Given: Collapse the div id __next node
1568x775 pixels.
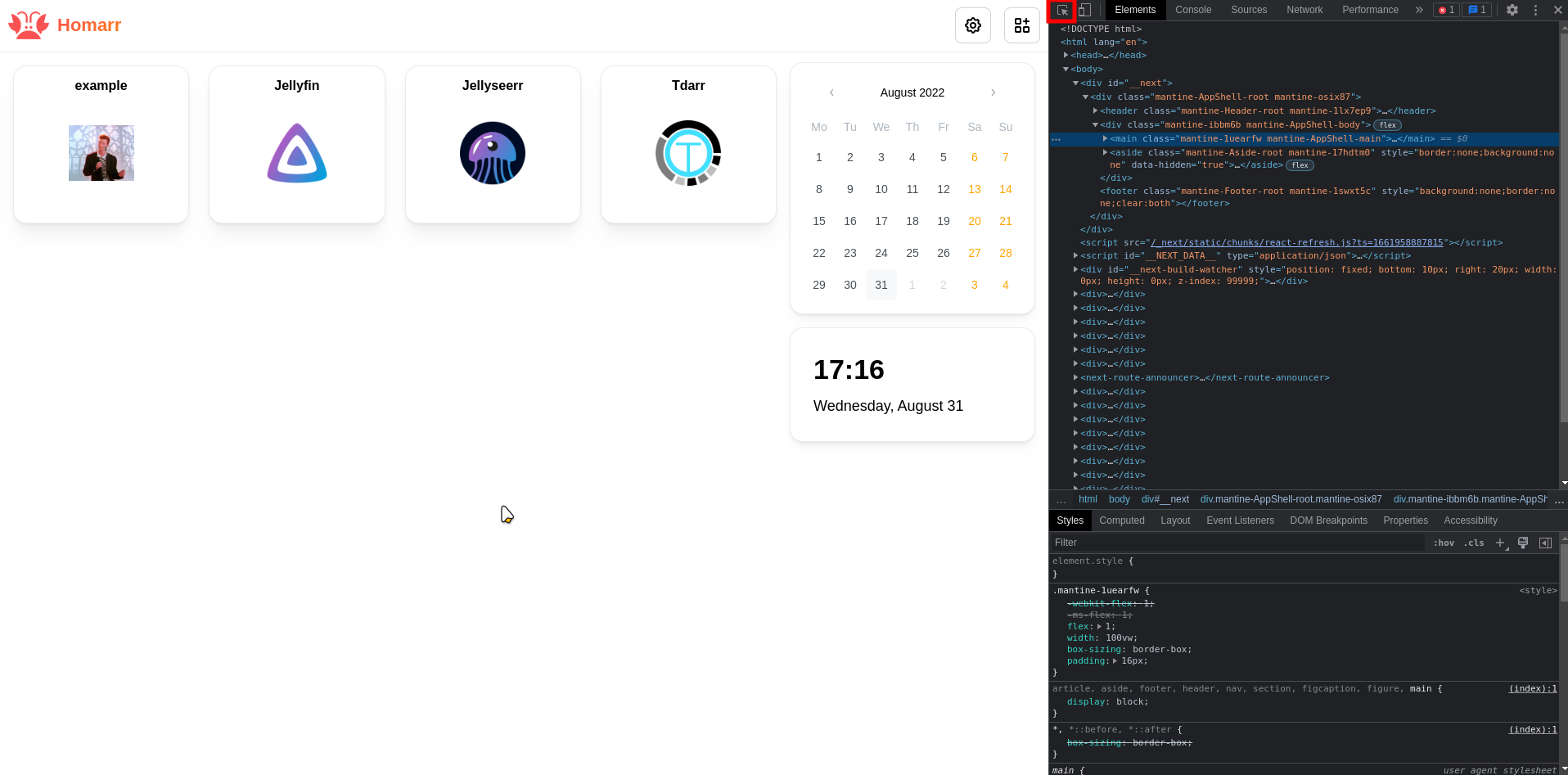Looking at the screenshot, I should click(1075, 83).
